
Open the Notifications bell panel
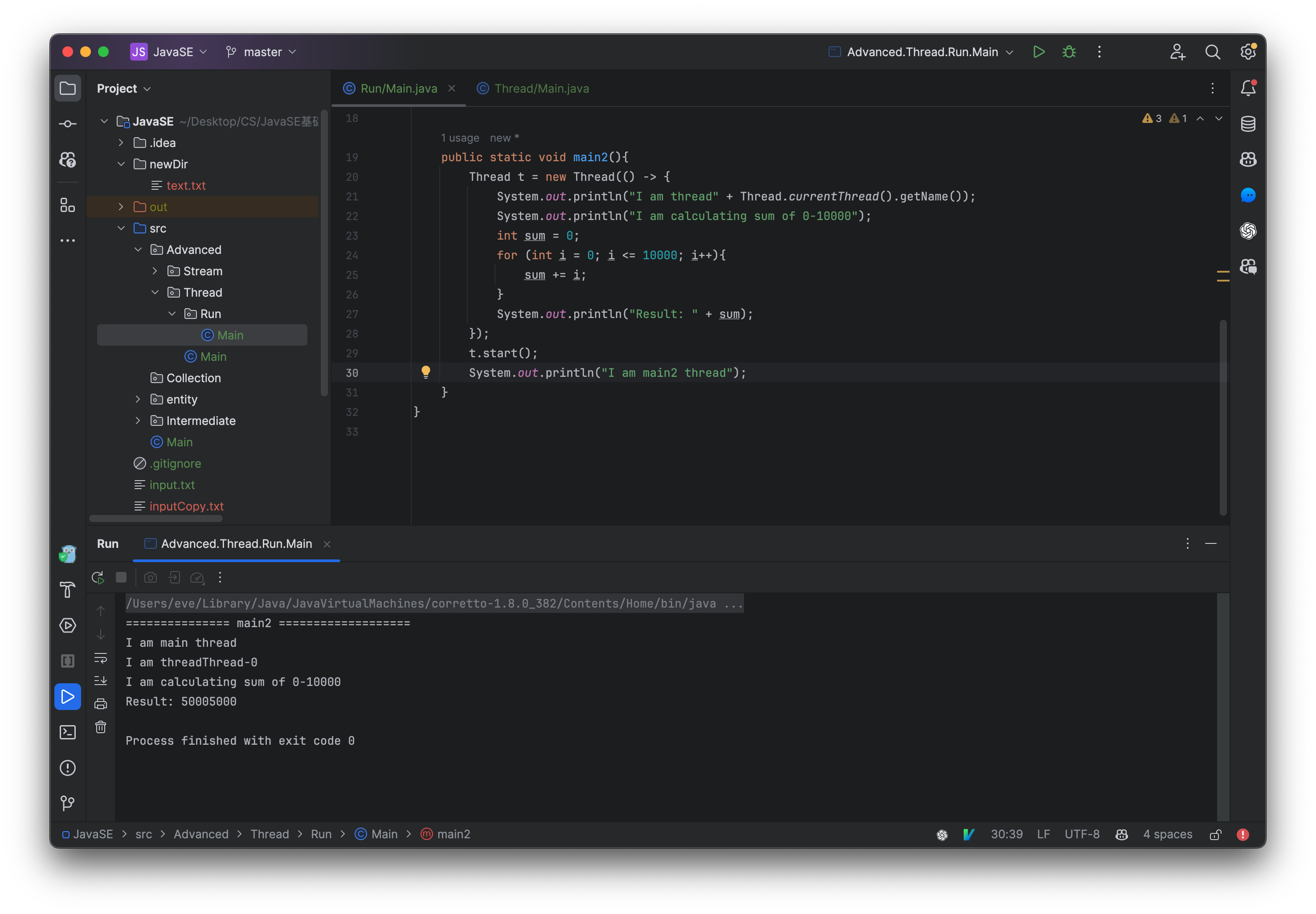[1248, 88]
